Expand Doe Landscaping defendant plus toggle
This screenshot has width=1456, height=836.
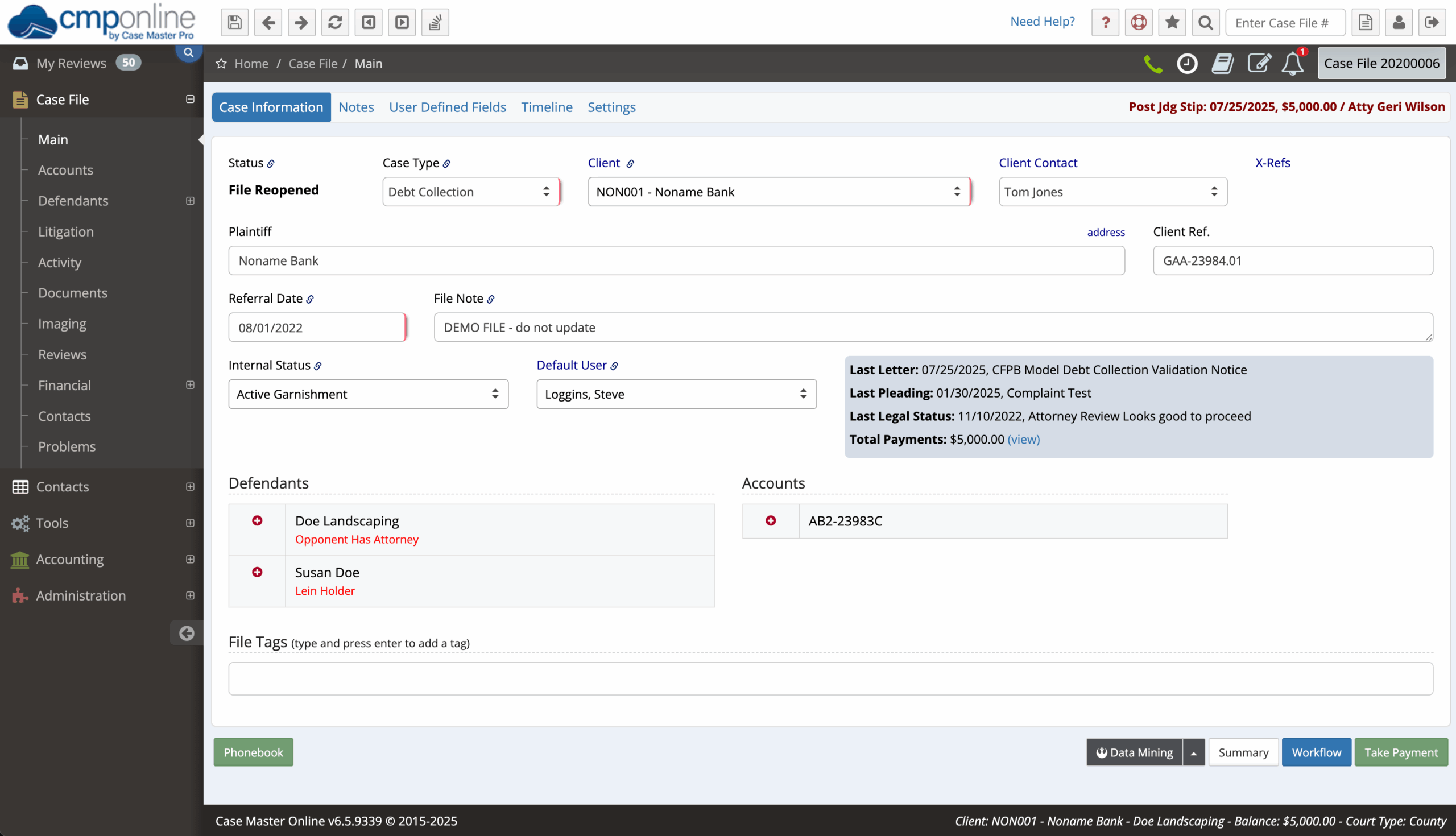pos(257,520)
